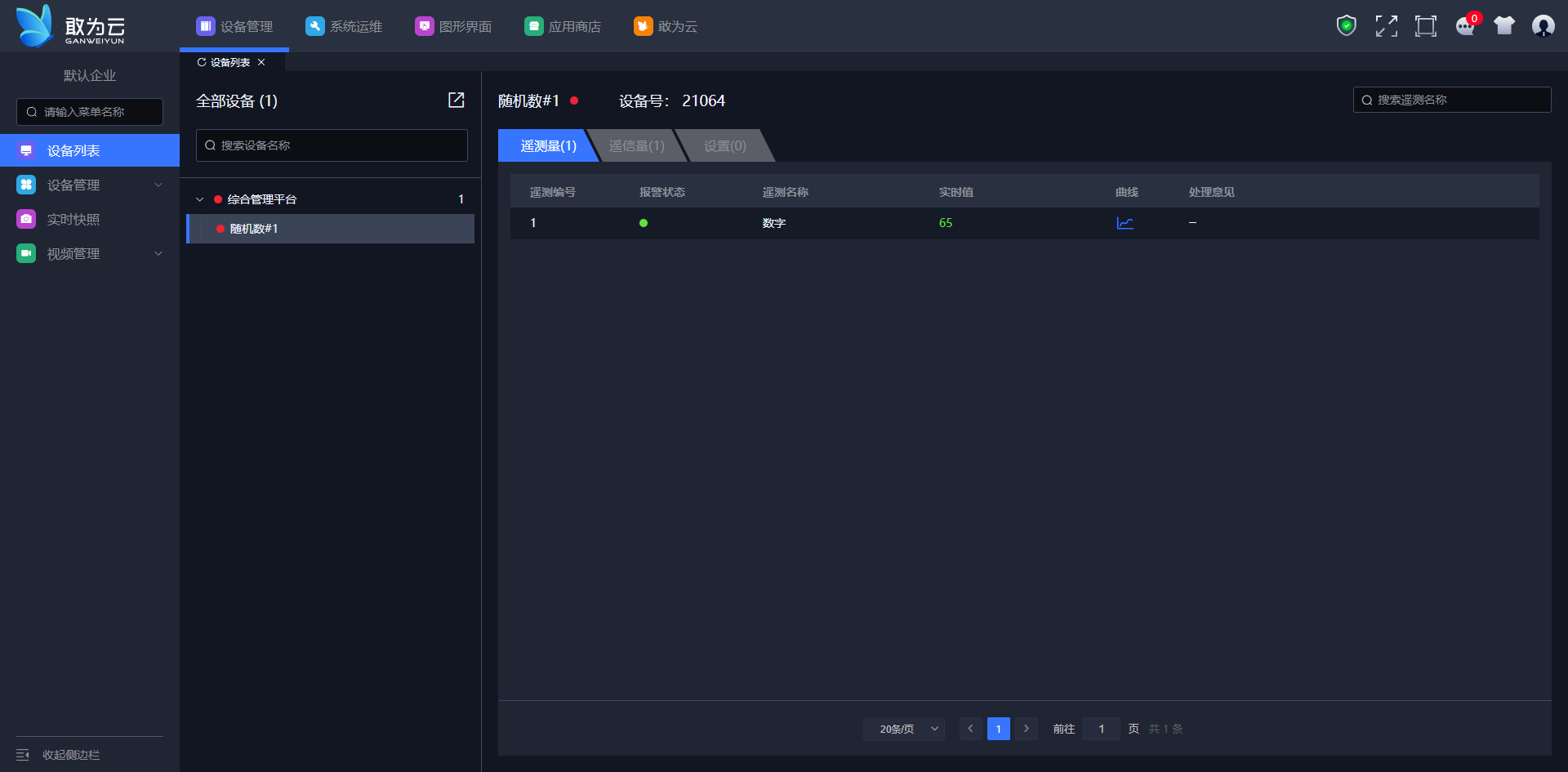1568x772 pixels.
Task: Open 实时快照 in the sidebar
Action: (90, 219)
